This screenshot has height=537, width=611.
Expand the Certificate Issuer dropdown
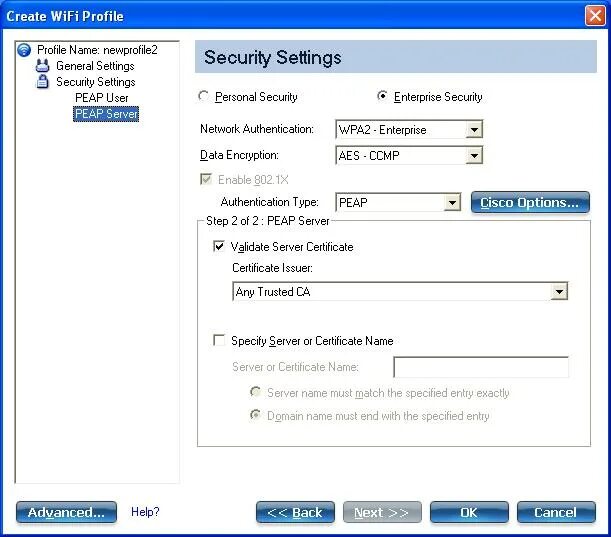pos(400,291)
